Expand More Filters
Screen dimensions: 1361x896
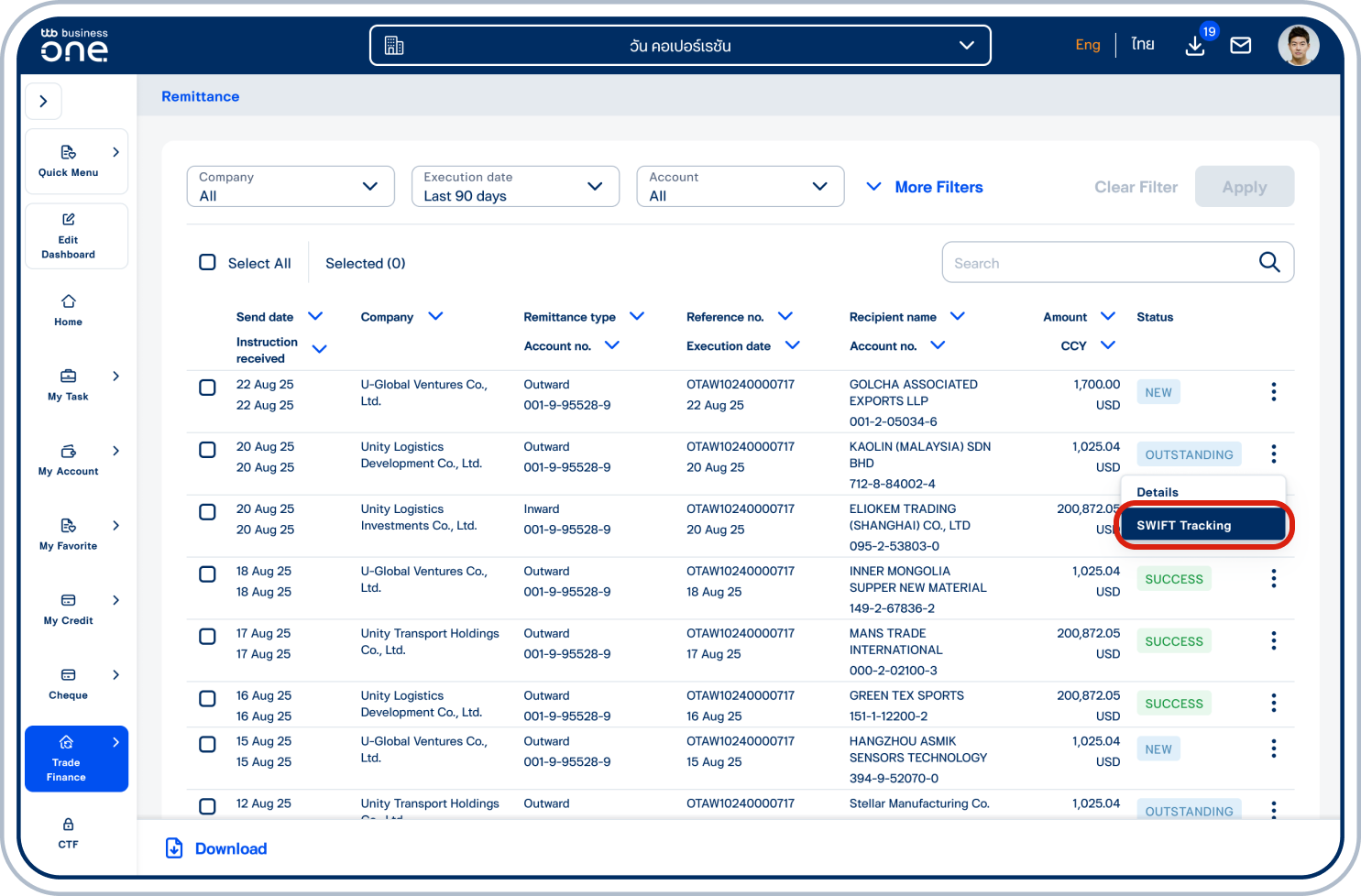coord(925,187)
